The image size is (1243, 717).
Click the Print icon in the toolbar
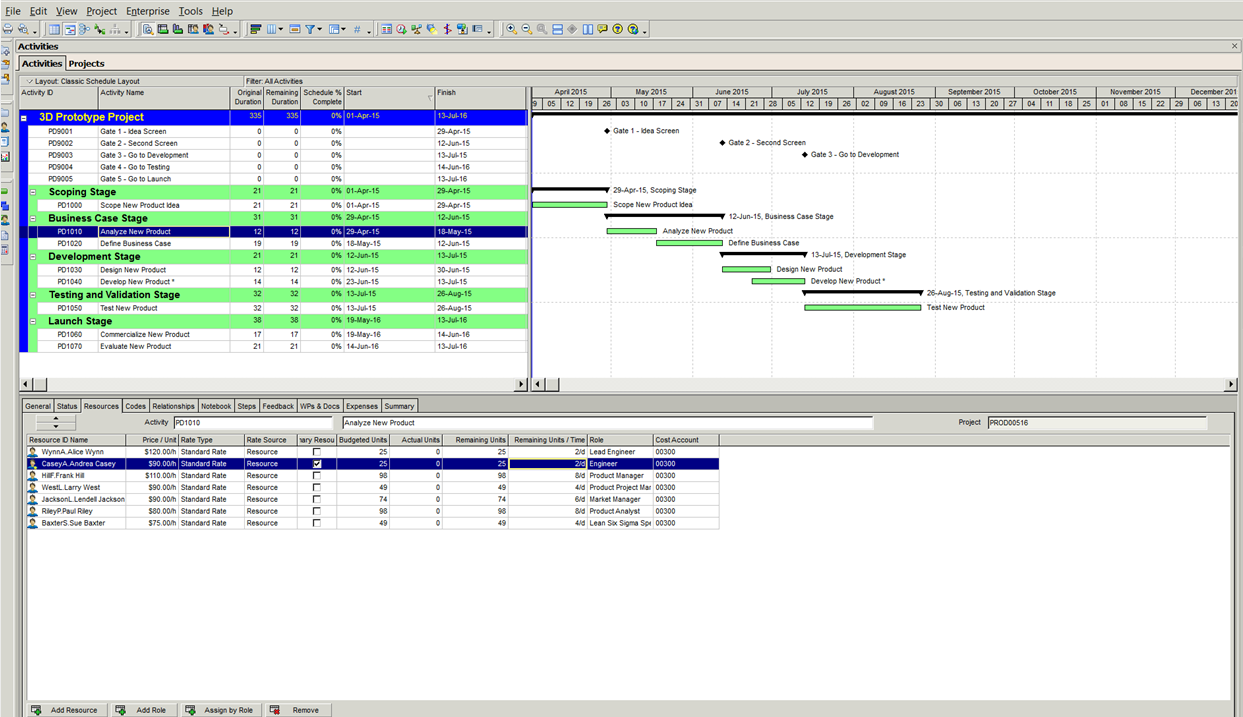click(x=8, y=29)
